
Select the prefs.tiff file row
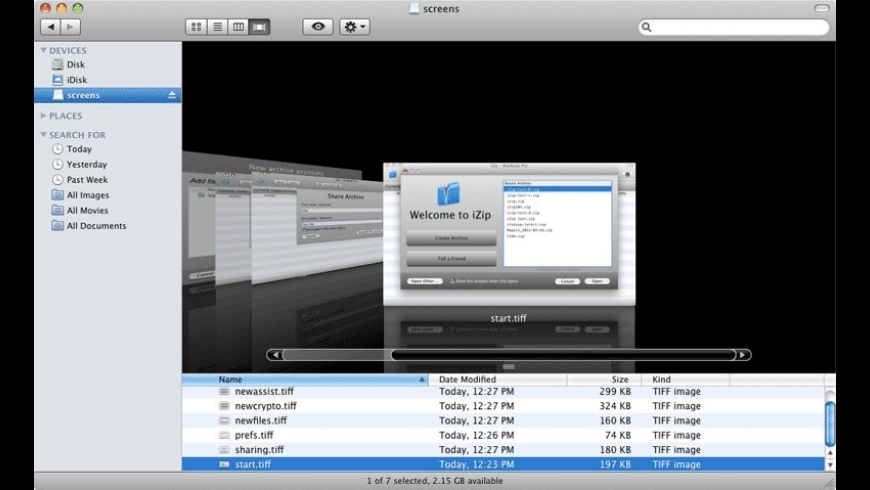pyautogui.click(x=253, y=435)
